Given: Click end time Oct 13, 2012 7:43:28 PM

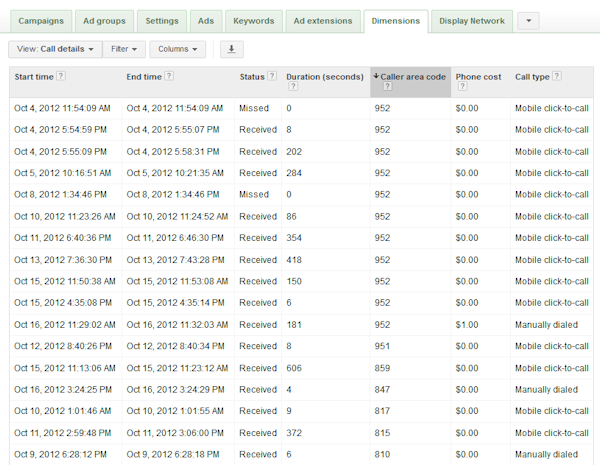Looking at the screenshot, I should [175, 260].
